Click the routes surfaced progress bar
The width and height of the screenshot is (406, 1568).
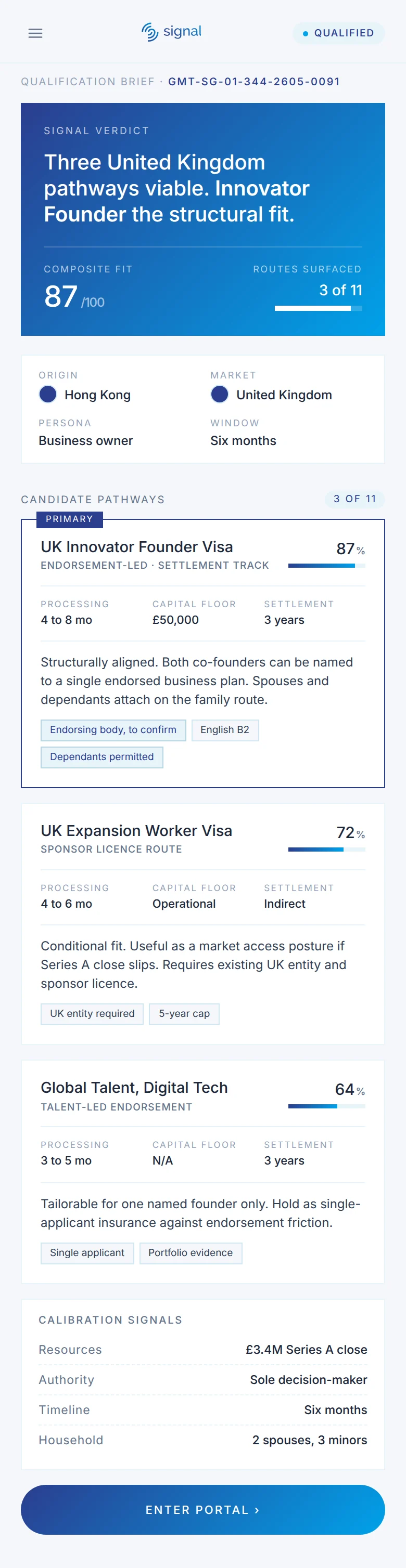point(318,308)
